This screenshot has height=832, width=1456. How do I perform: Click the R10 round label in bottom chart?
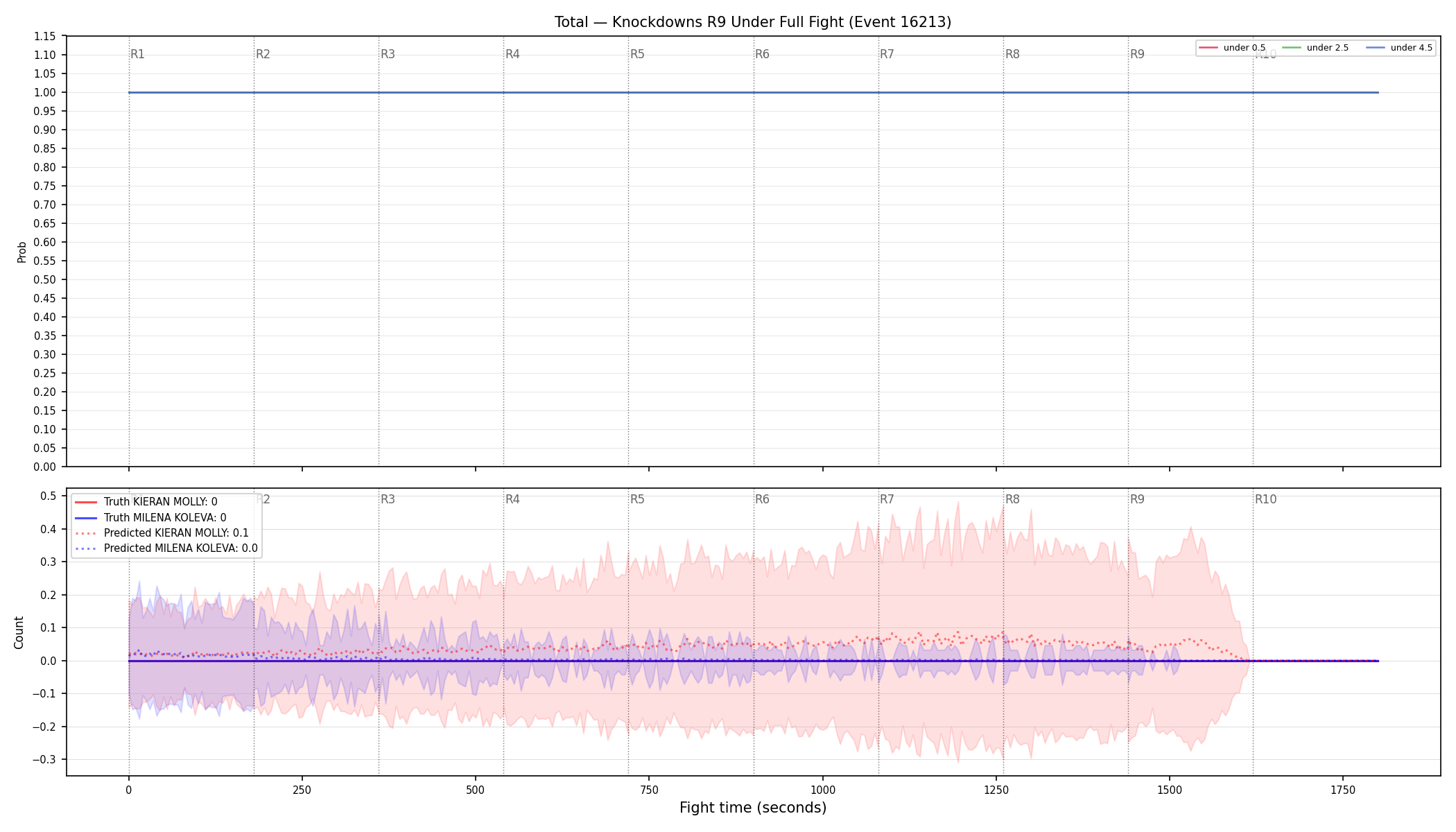click(1265, 499)
